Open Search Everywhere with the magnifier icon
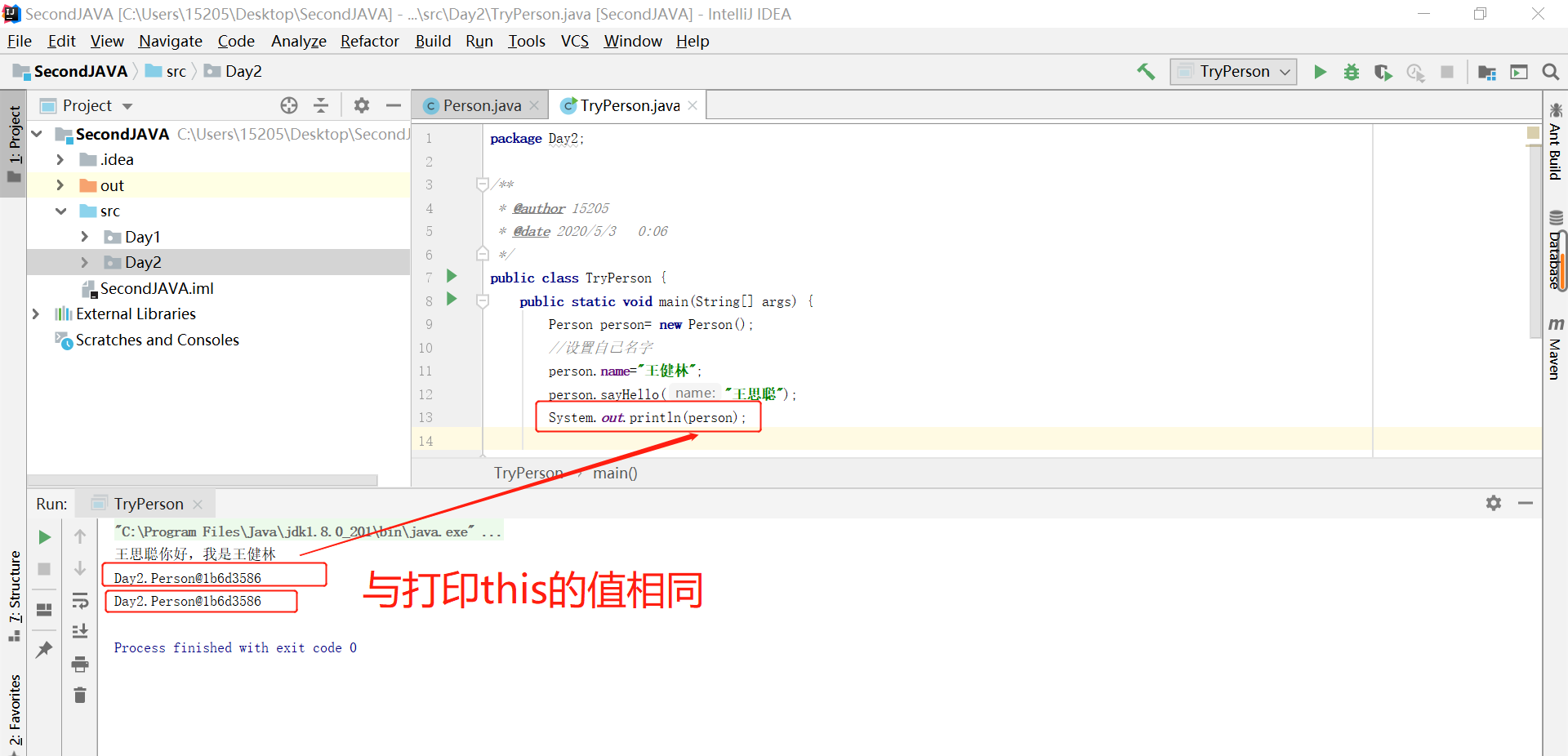Screen dimensions: 1568x756 (1551, 72)
